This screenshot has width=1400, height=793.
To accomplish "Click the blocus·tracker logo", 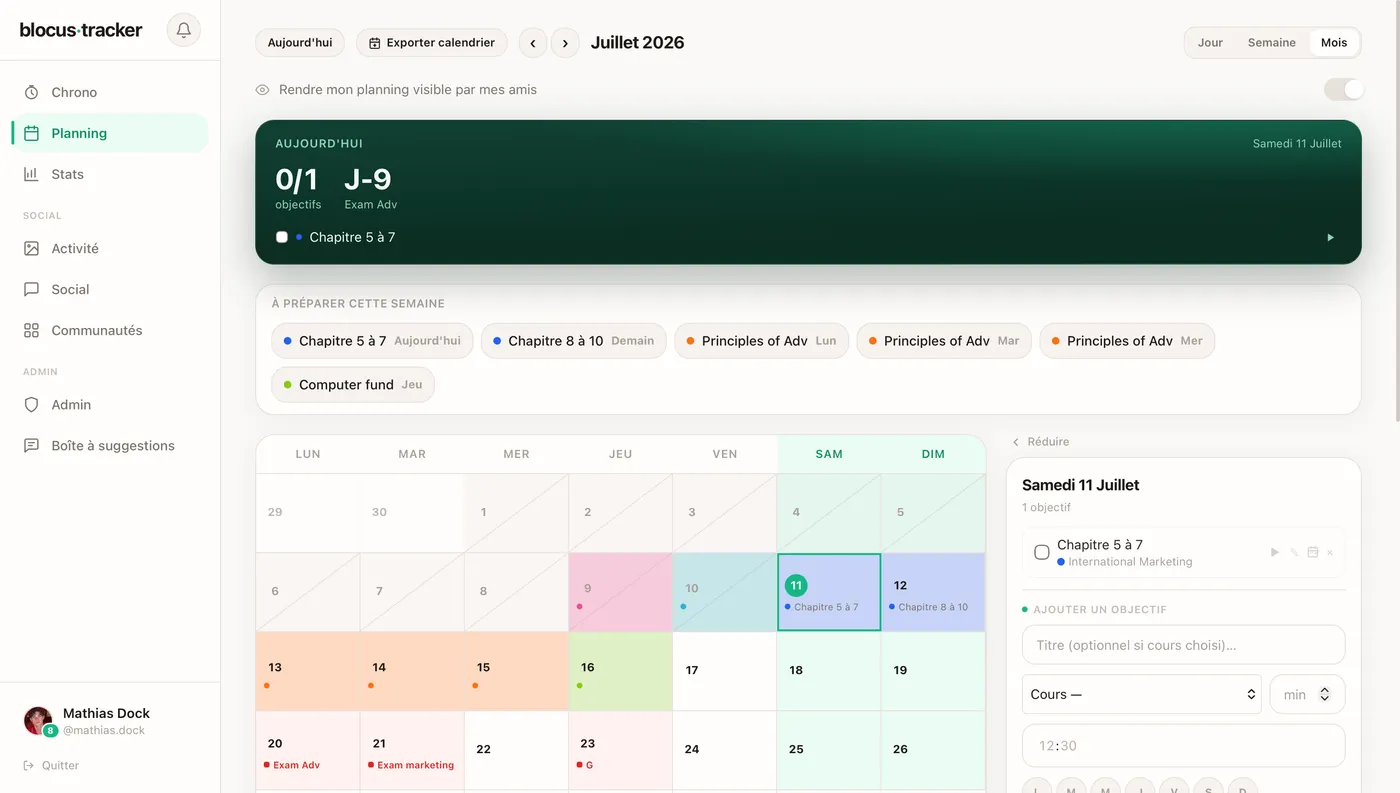I will click(x=81, y=30).
